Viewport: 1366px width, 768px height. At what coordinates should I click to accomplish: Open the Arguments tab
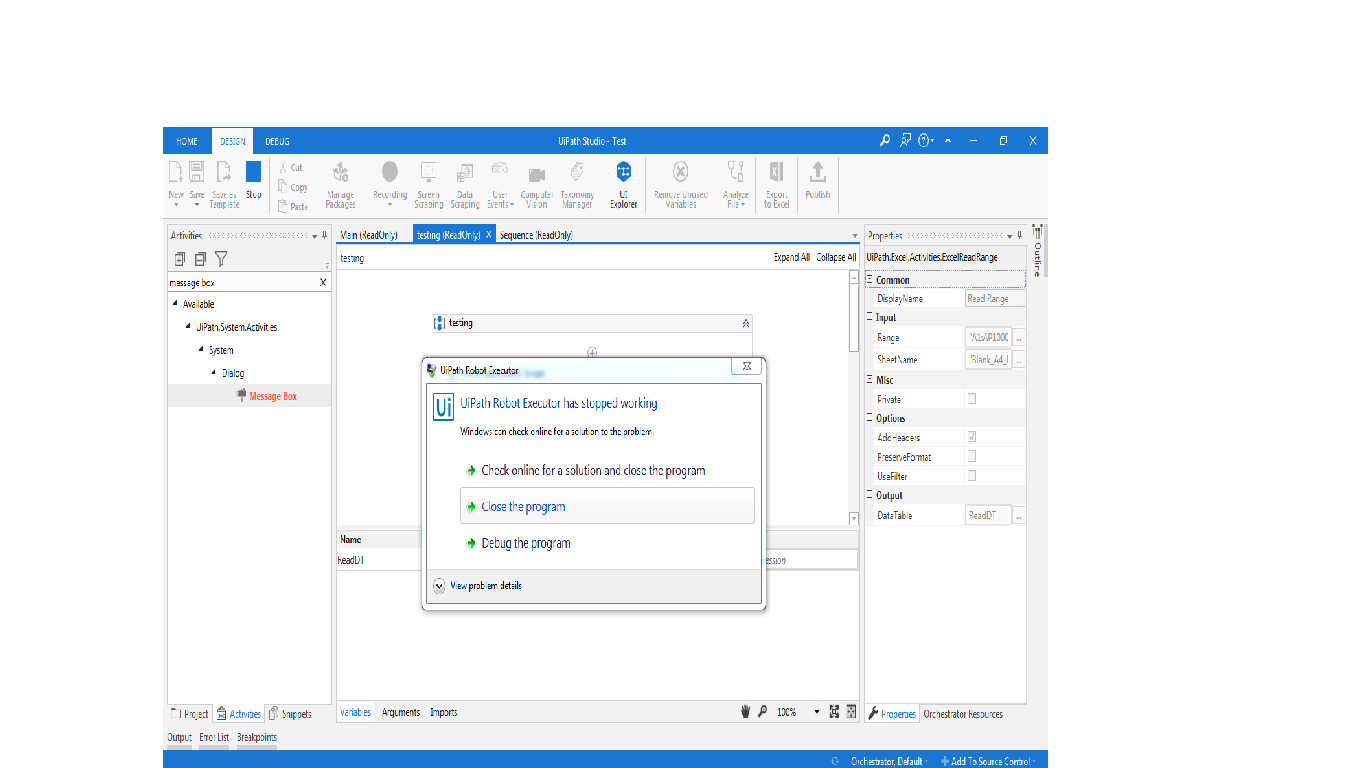click(401, 712)
